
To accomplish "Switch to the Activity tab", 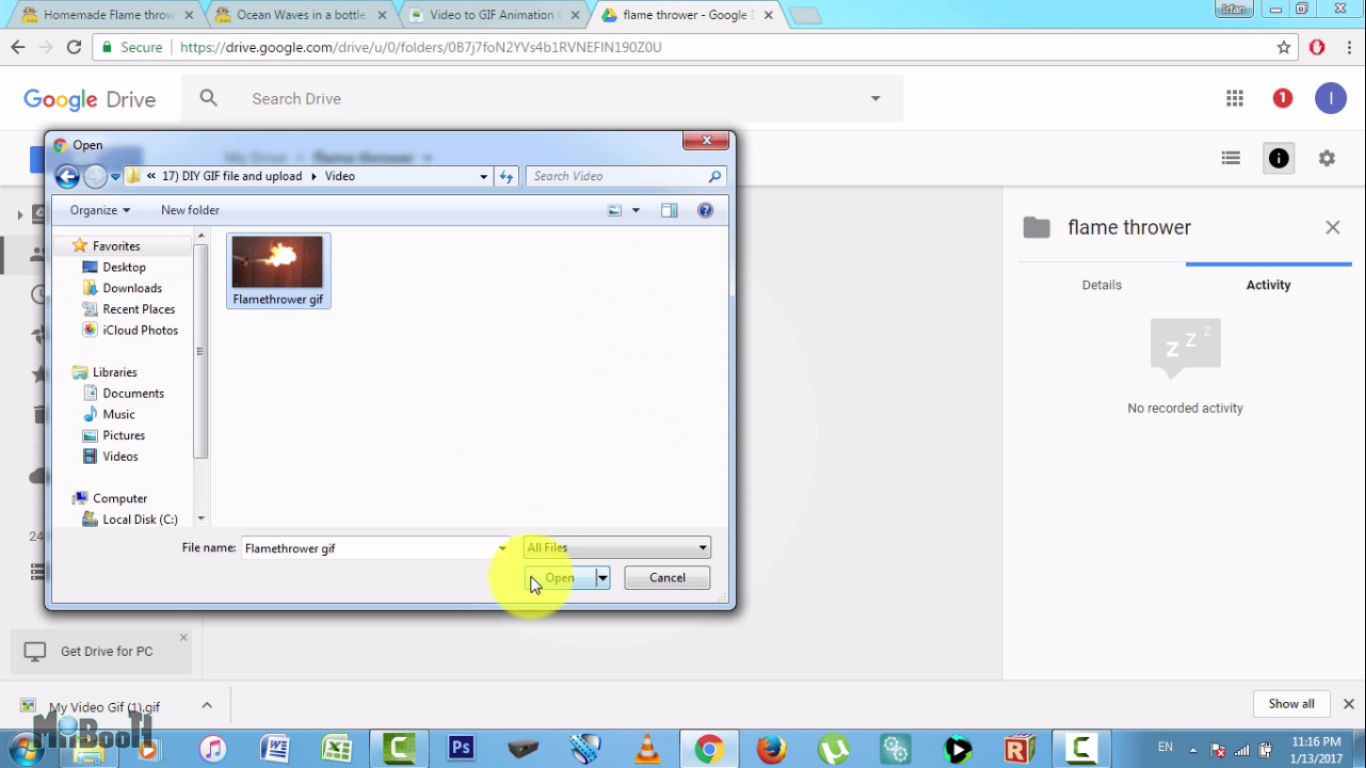I will pos(1268,285).
